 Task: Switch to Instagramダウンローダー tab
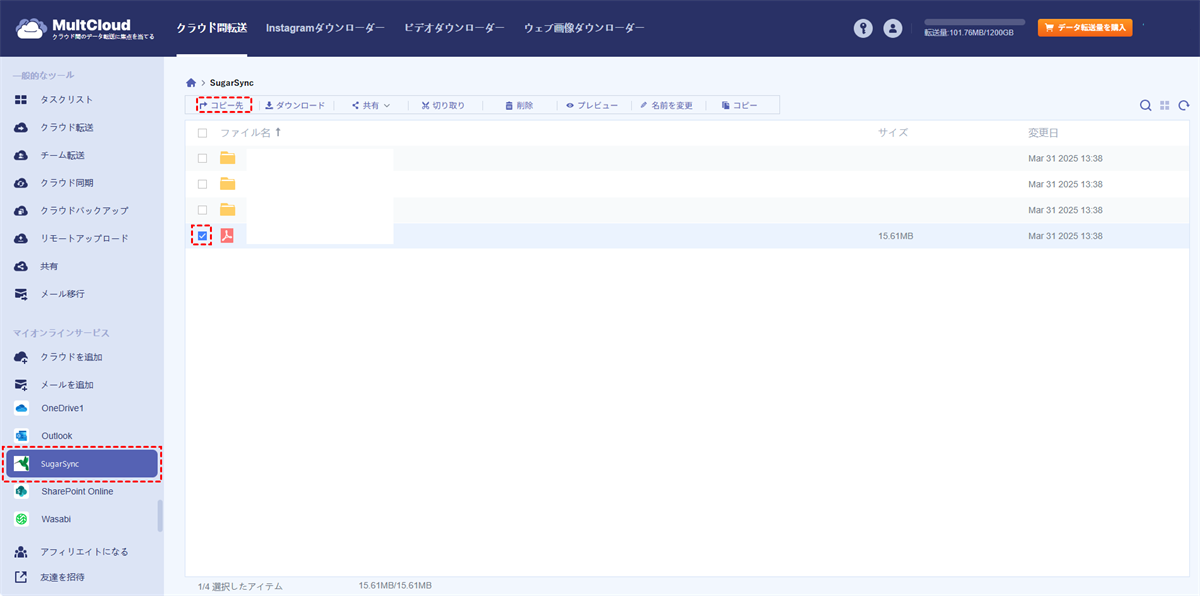325,28
